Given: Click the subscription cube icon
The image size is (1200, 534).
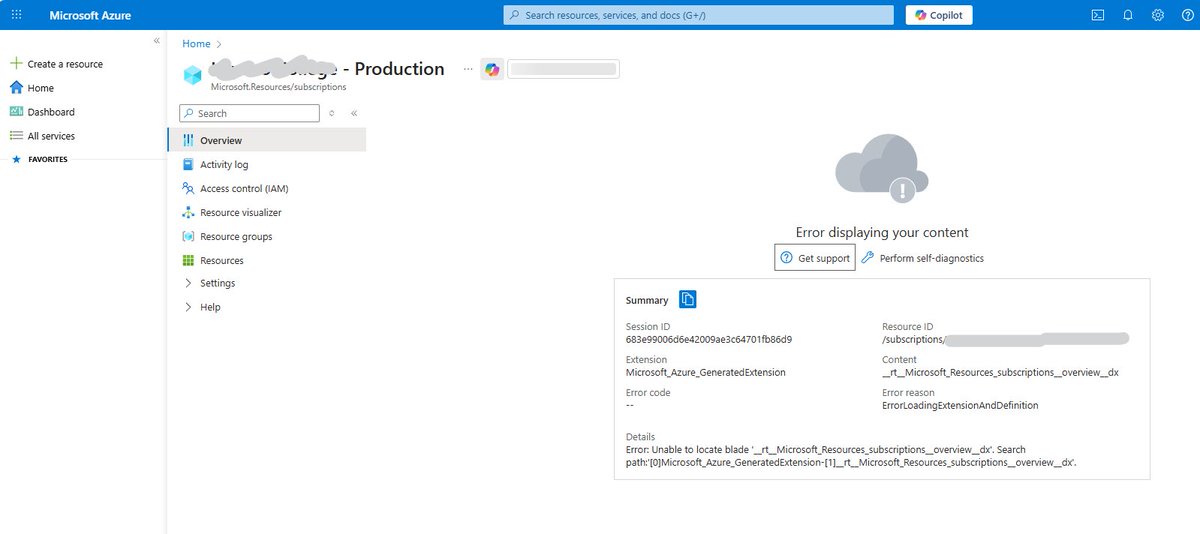Looking at the screenshot, I should point(192,75).
